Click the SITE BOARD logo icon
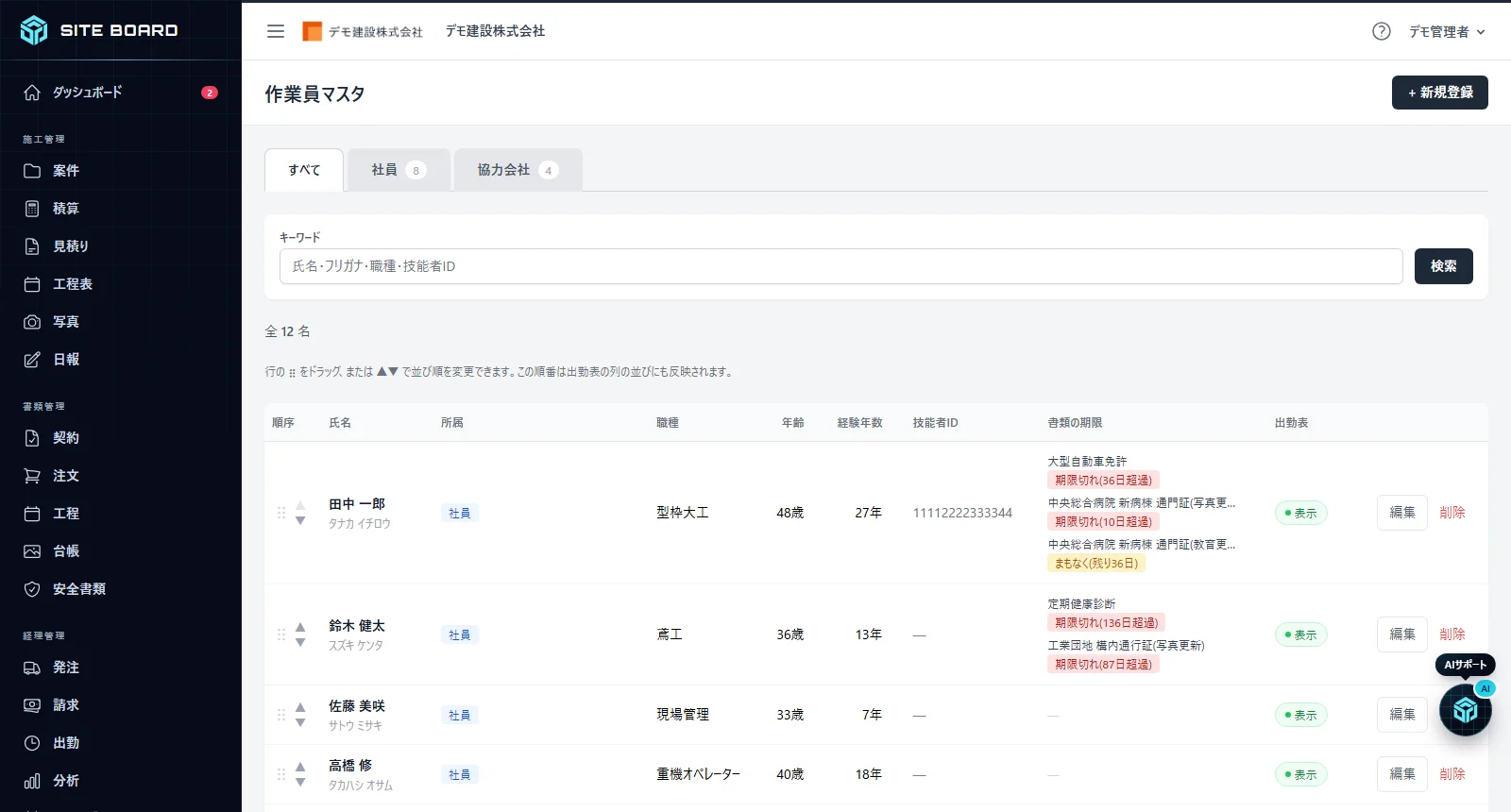The width and height of the screenshot is (1511, 812). click(x=34, y=30)
